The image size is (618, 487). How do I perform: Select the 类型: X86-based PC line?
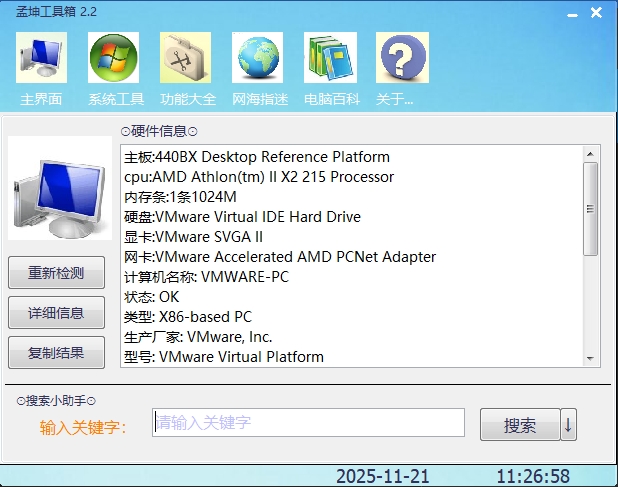coord(188,317)
